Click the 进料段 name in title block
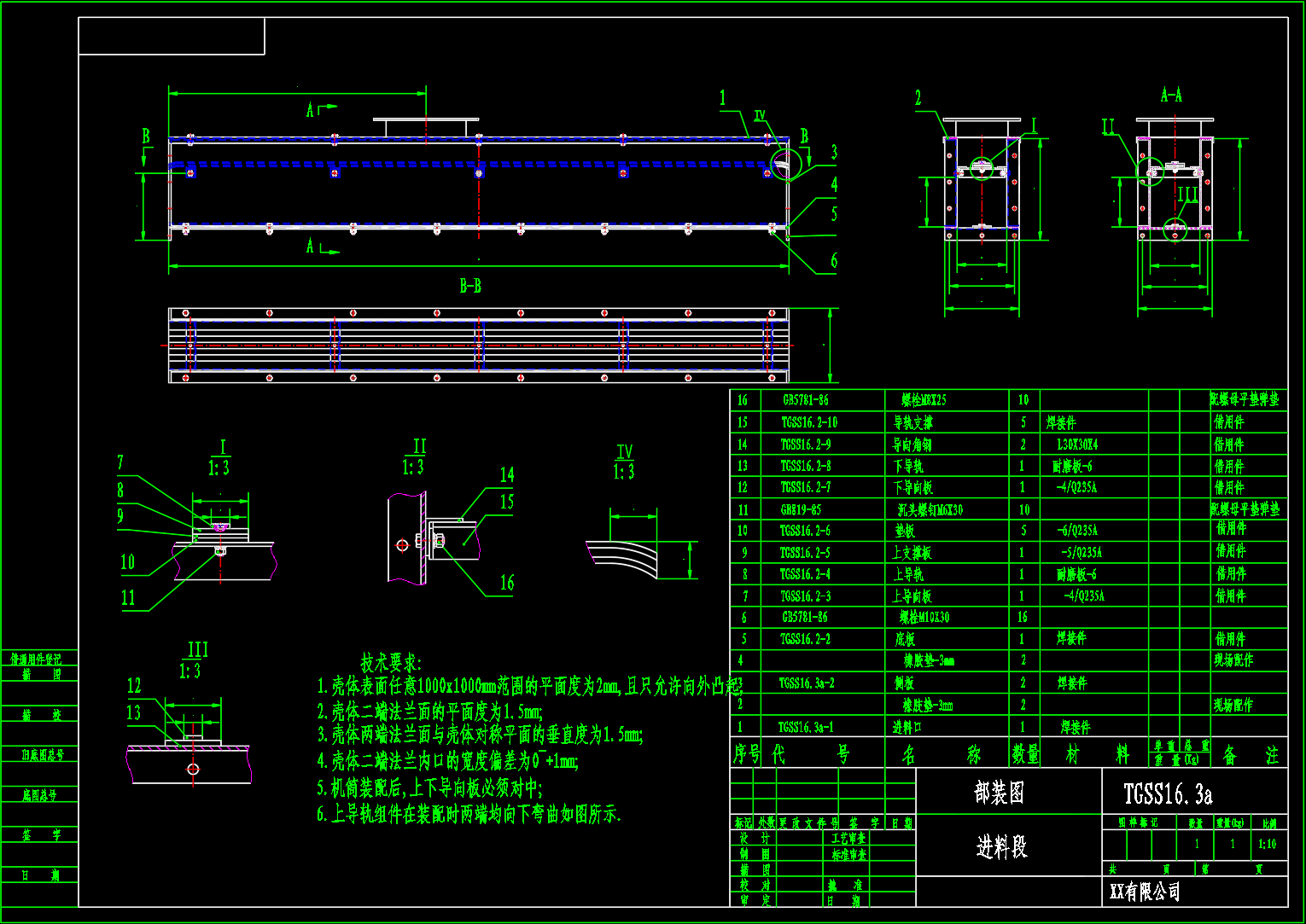Image resolution: width=1306 pixels, height=924 pixels. 1001,847
